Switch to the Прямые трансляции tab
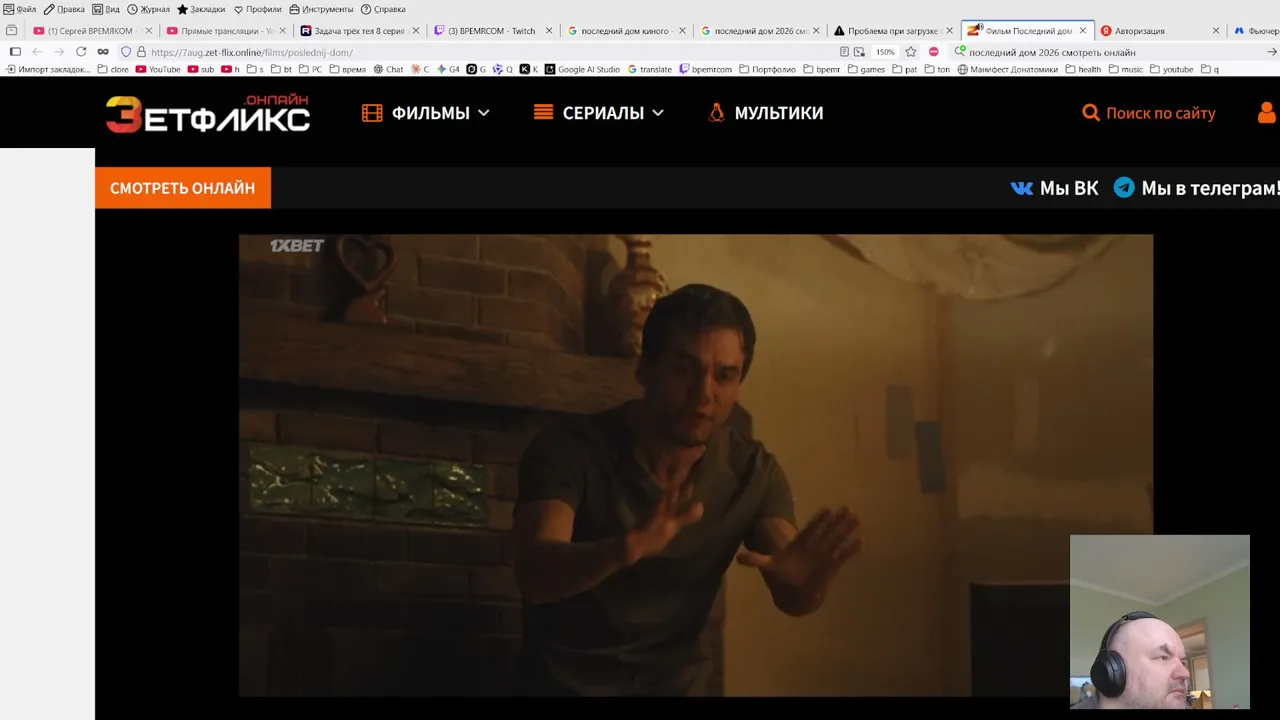Screen dimensions: 1280x720 click(x=224, y=31)
